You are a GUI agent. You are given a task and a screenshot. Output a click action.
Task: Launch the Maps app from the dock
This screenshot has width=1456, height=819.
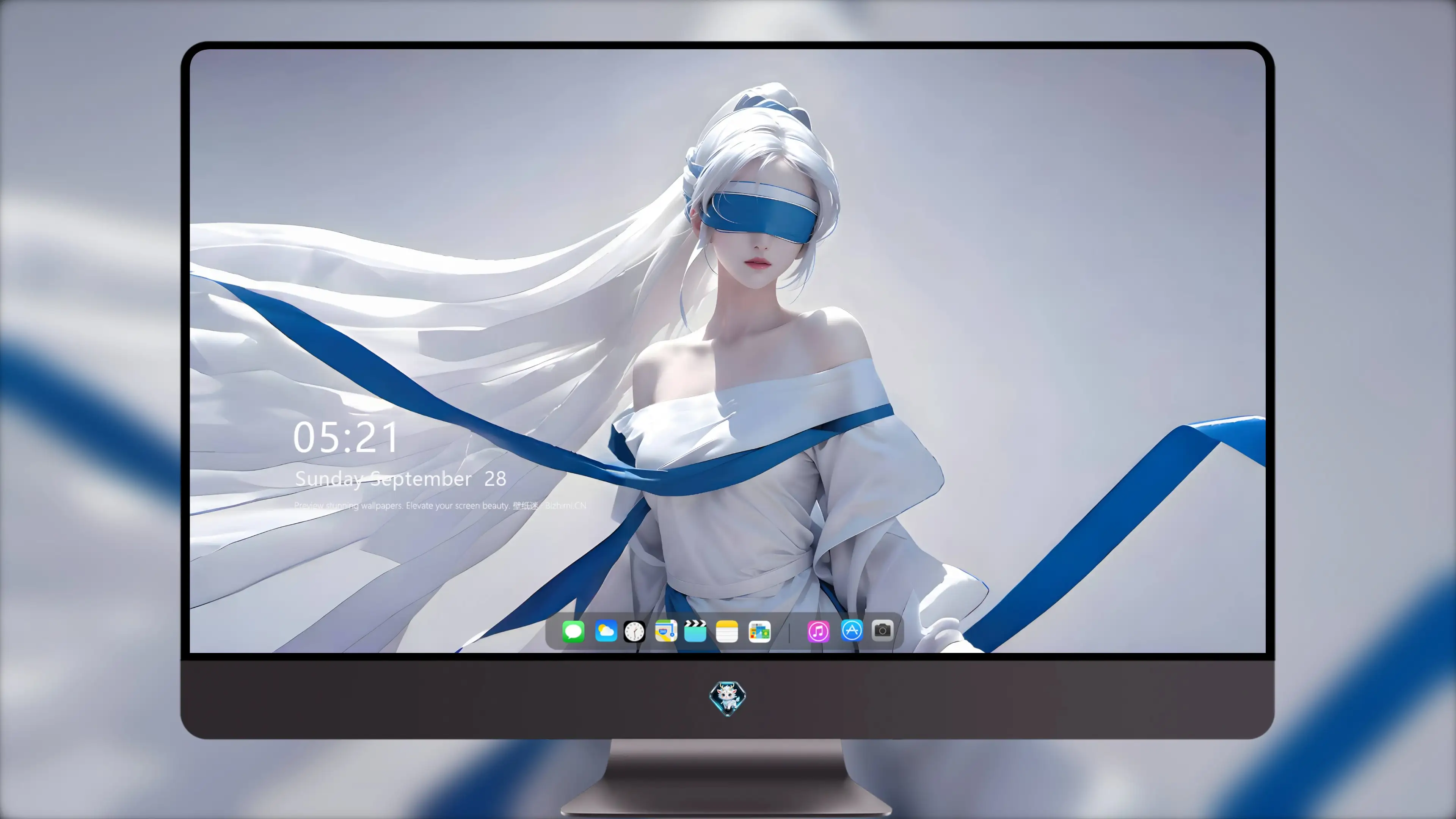coord(666,631)
